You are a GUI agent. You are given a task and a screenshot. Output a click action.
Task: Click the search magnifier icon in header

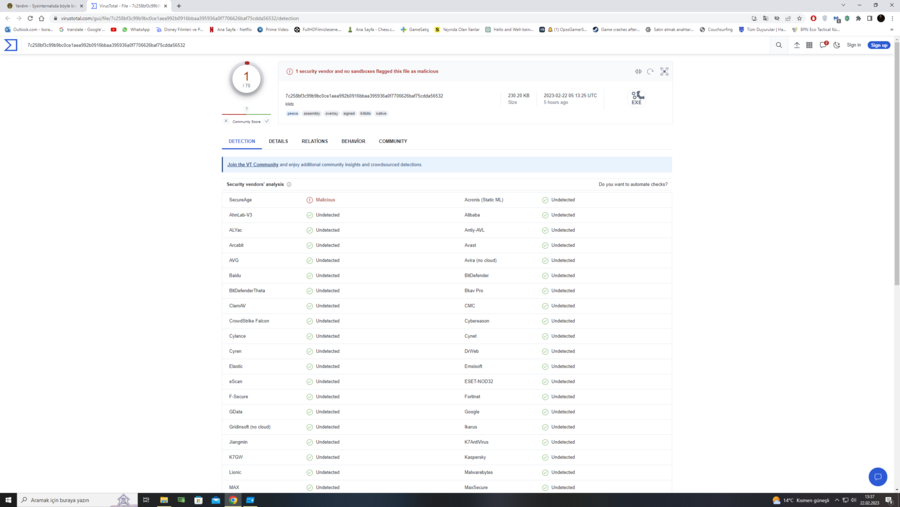tap(779, 45)
